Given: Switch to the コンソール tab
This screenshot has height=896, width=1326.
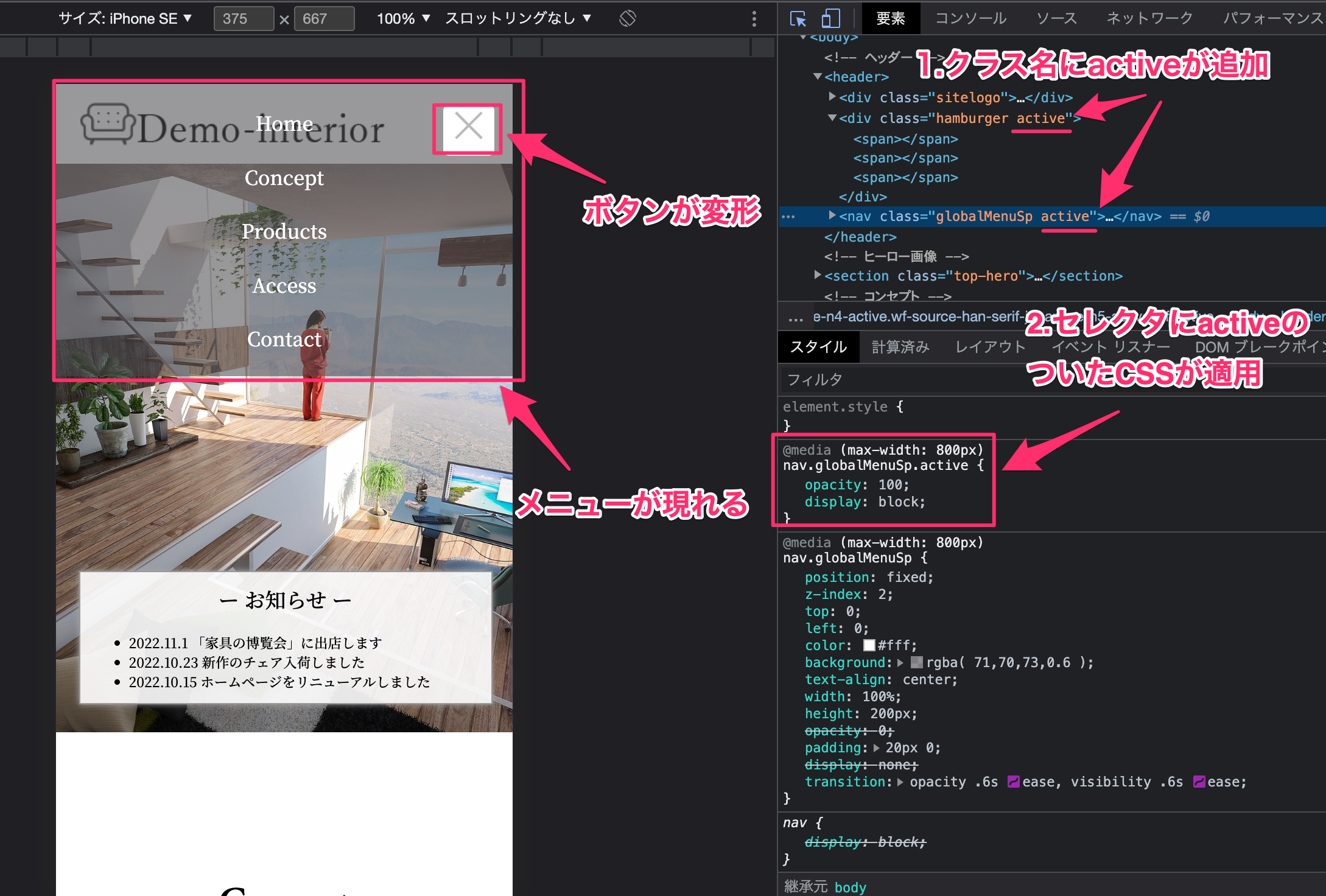Looking at the screenshot, I should point(970,18).
